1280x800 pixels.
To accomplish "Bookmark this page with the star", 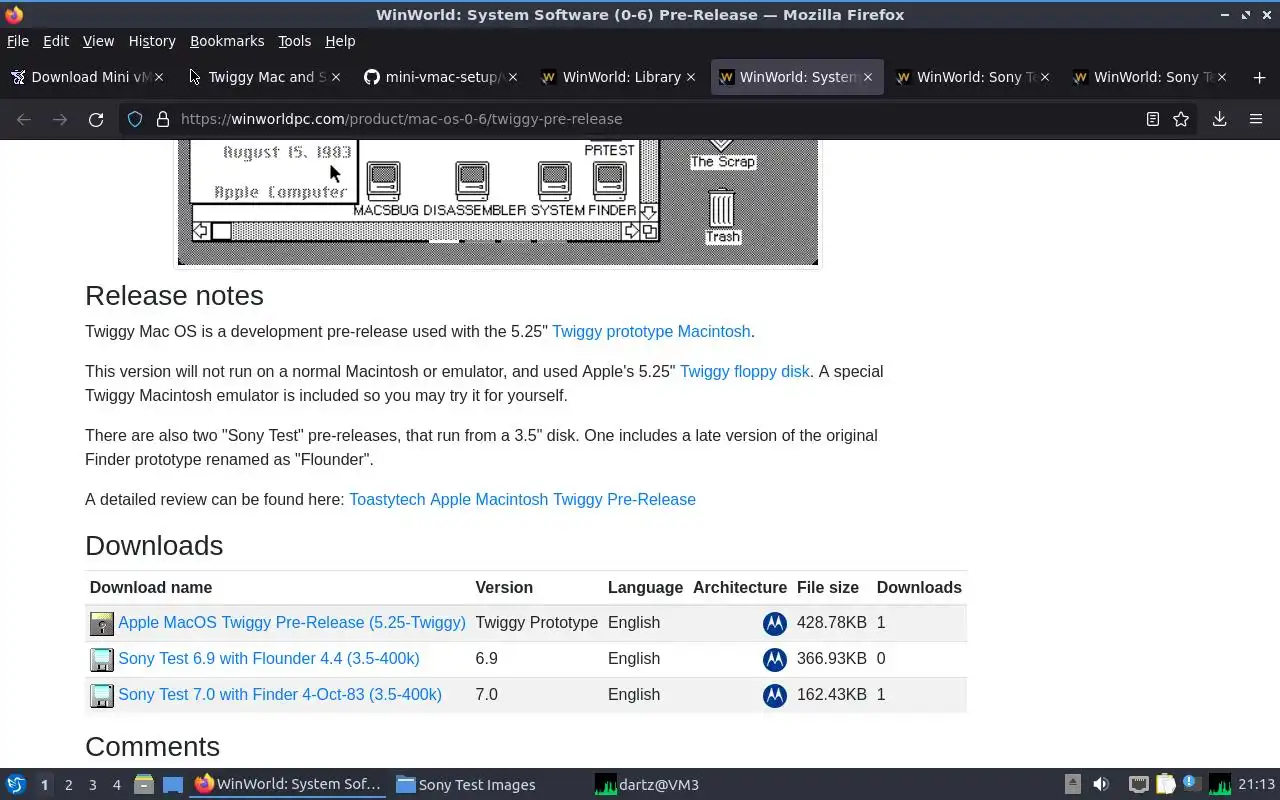I will tap(1181, 119).
